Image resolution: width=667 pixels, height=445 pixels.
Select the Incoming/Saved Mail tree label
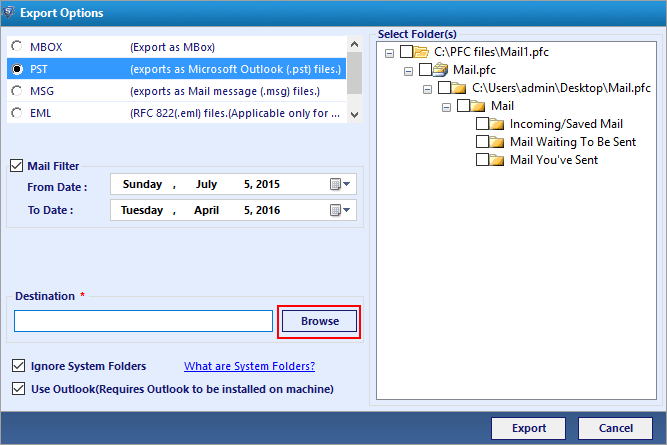[566, 124]
